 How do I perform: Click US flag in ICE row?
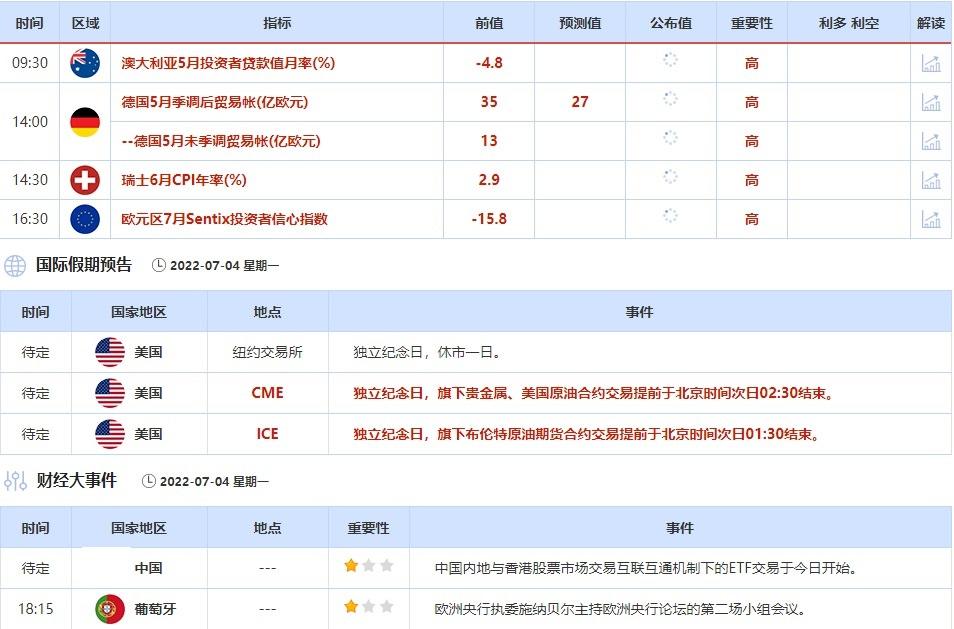click(110, 434)
